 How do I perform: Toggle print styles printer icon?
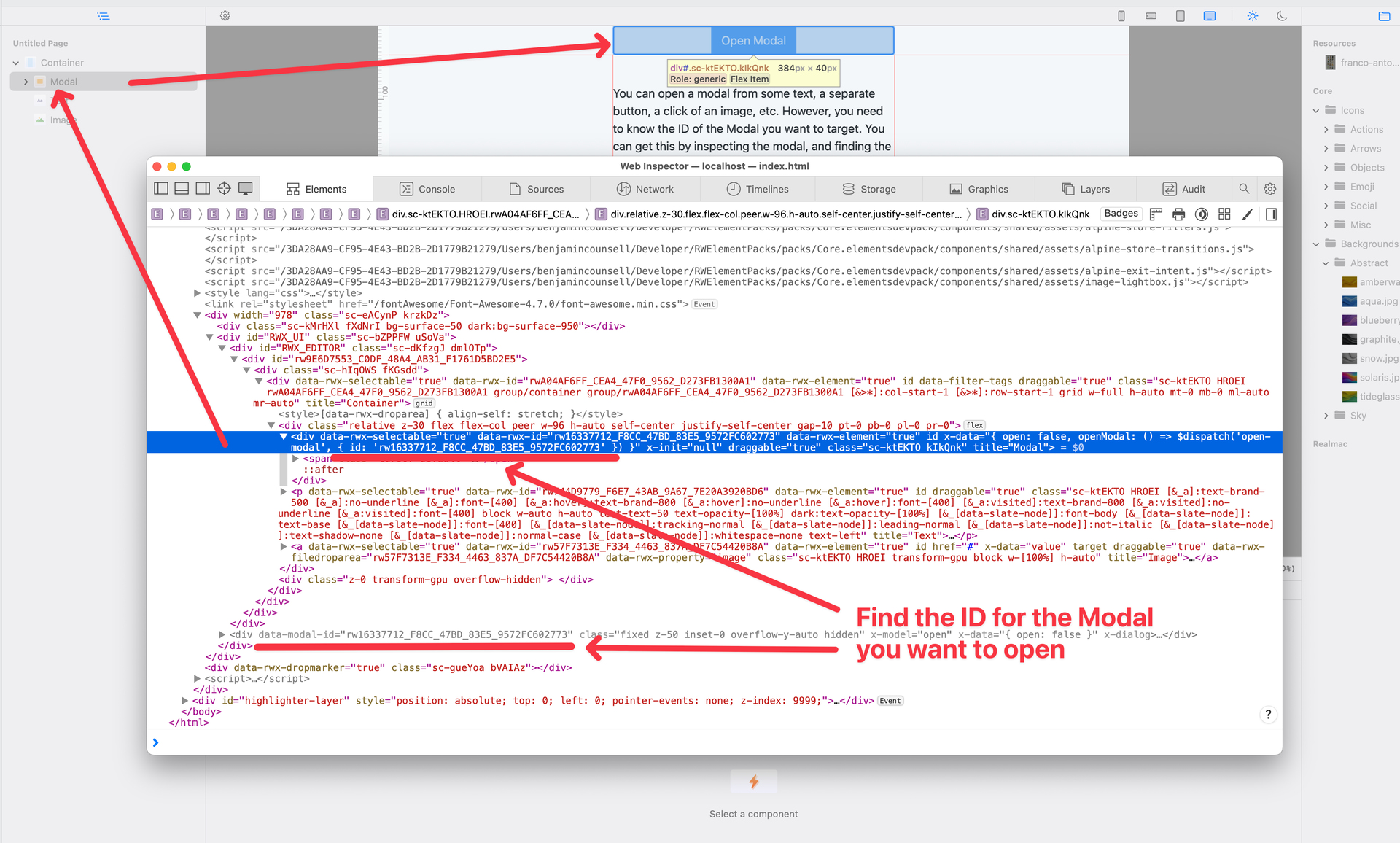coord(1178,214)
